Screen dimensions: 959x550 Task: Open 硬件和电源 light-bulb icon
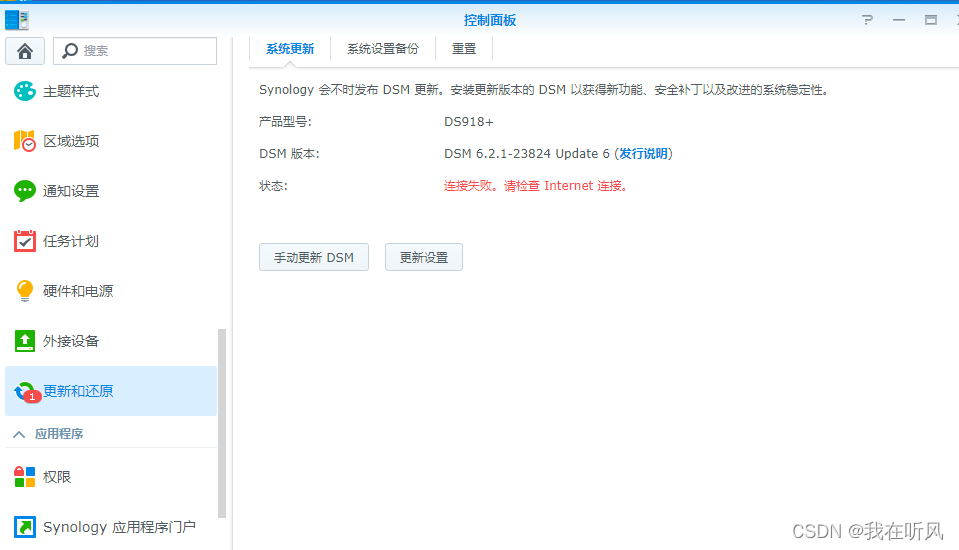click(x=24, y=291)
